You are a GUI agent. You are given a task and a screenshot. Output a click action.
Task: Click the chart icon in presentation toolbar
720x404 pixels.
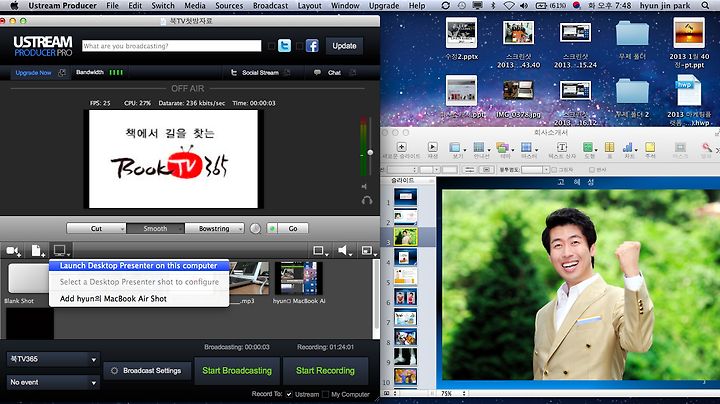[628, 147]
